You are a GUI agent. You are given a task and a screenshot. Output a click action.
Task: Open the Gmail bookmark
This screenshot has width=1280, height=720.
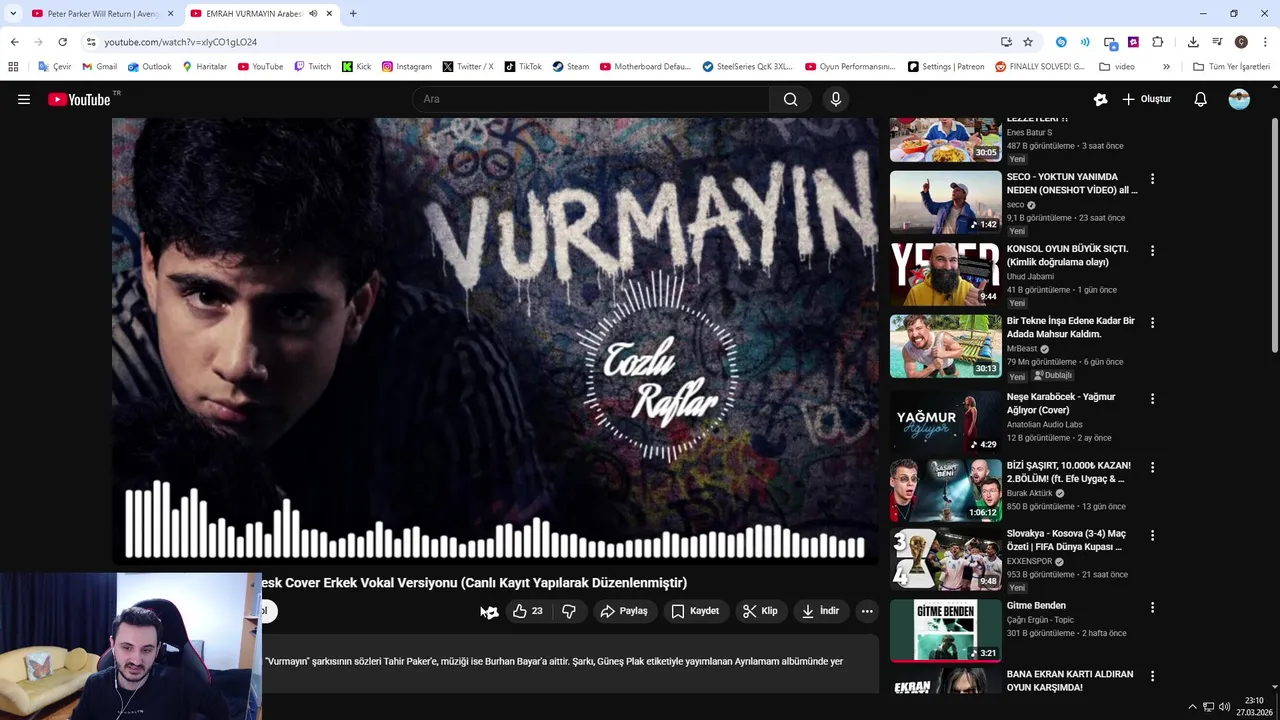99,67
